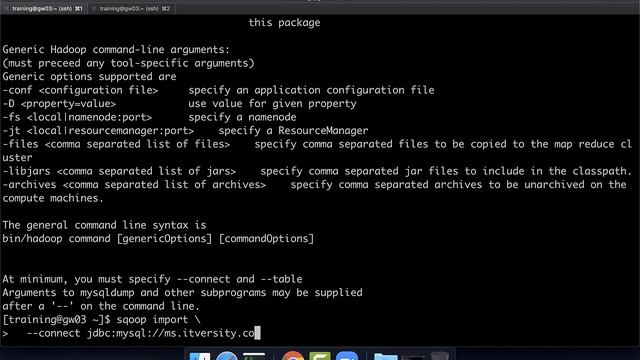Click the 'this package' text at top
This screenshot has height=360, width=640.
(x=284, y=23)
